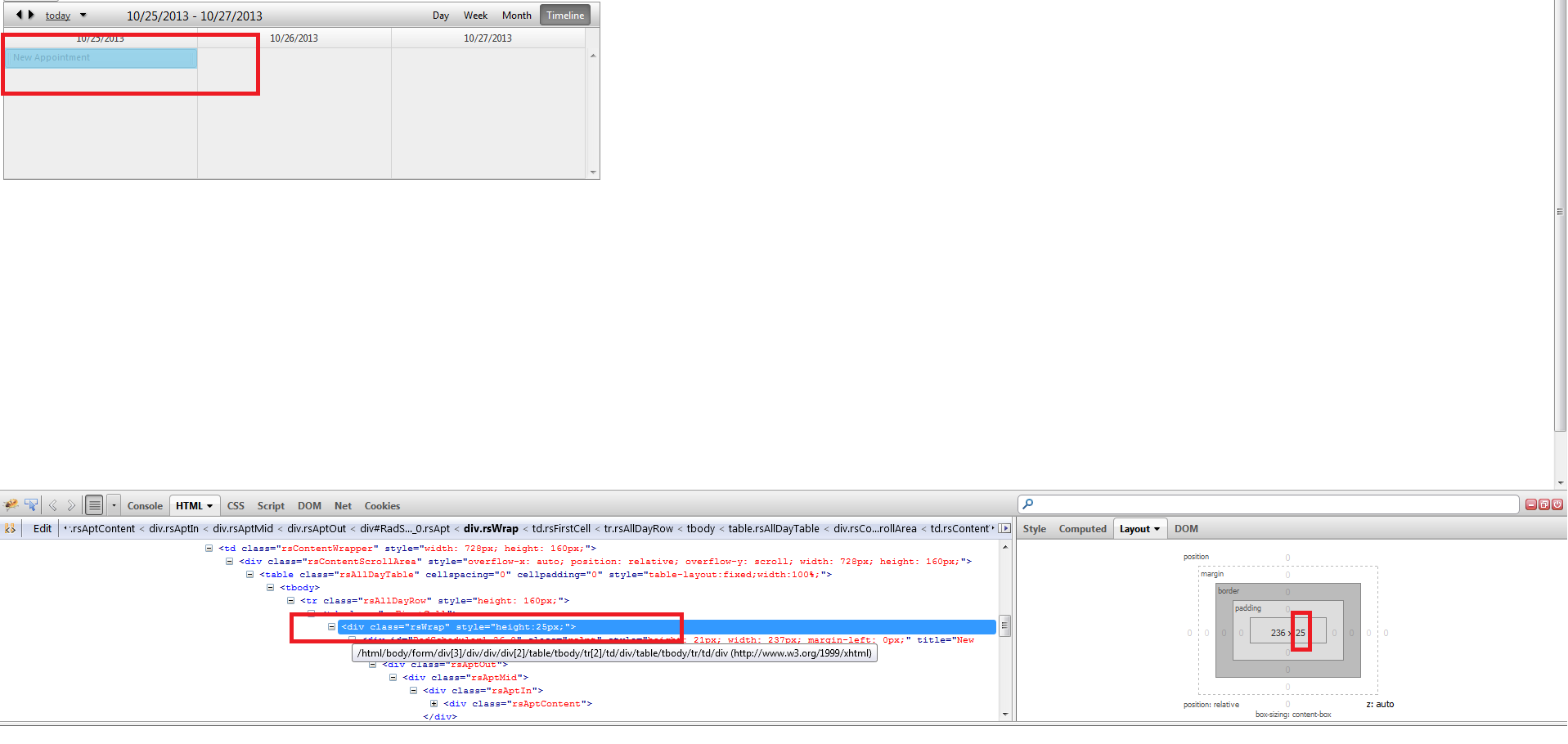This screenshot has height=744, width=1568.
Task: Click the Edit button in HTML panel
Action: [43, 529]
